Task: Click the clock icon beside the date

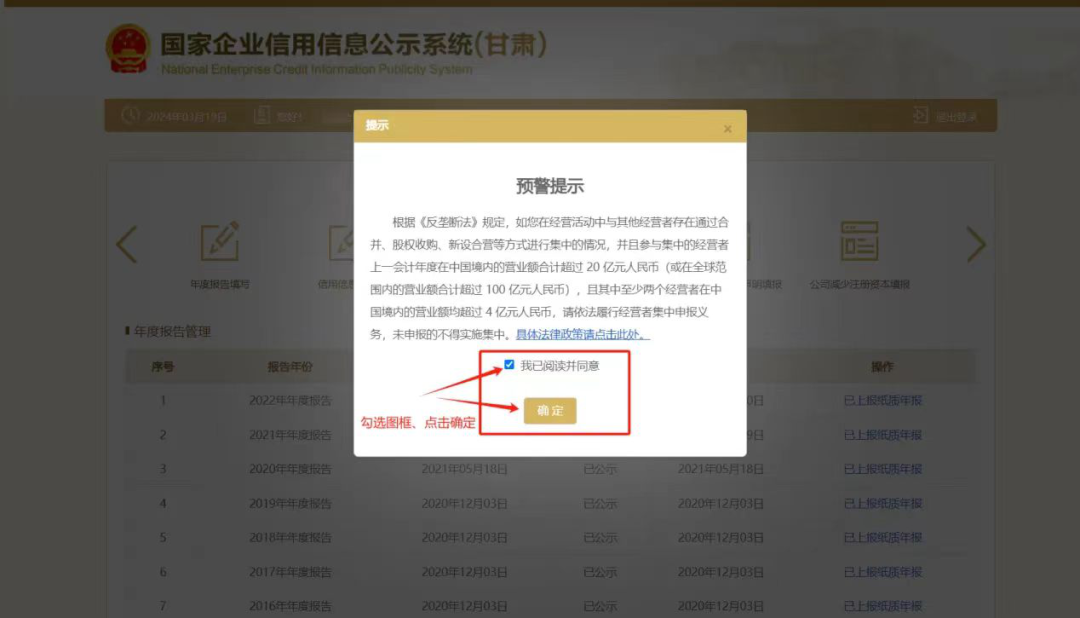Action: (x=130, y=116)
